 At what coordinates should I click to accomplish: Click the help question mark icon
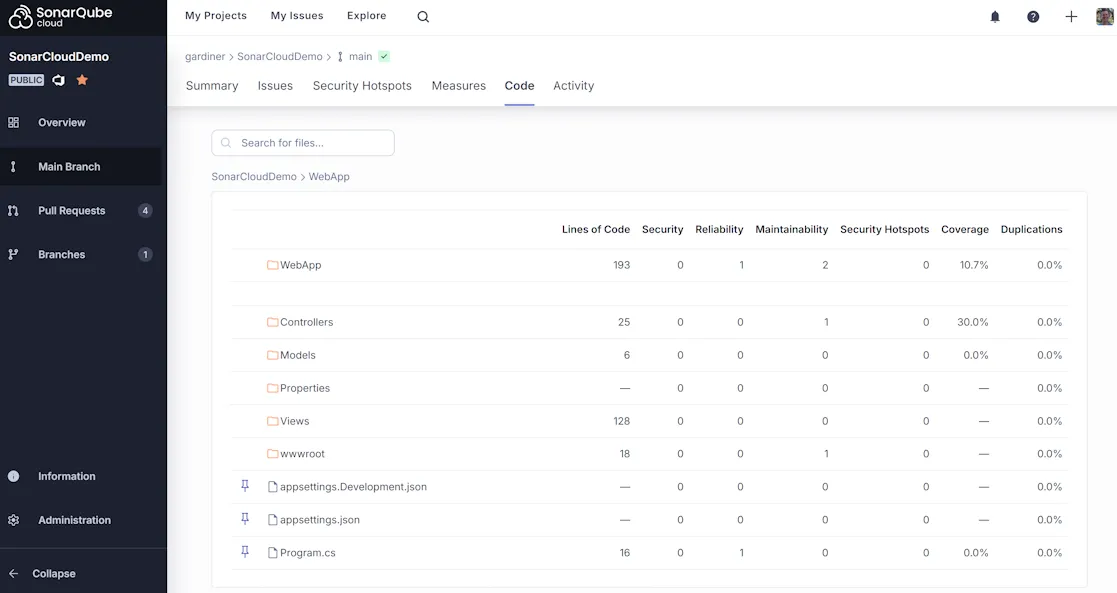pyautogui.click(x=1033, y=16)
